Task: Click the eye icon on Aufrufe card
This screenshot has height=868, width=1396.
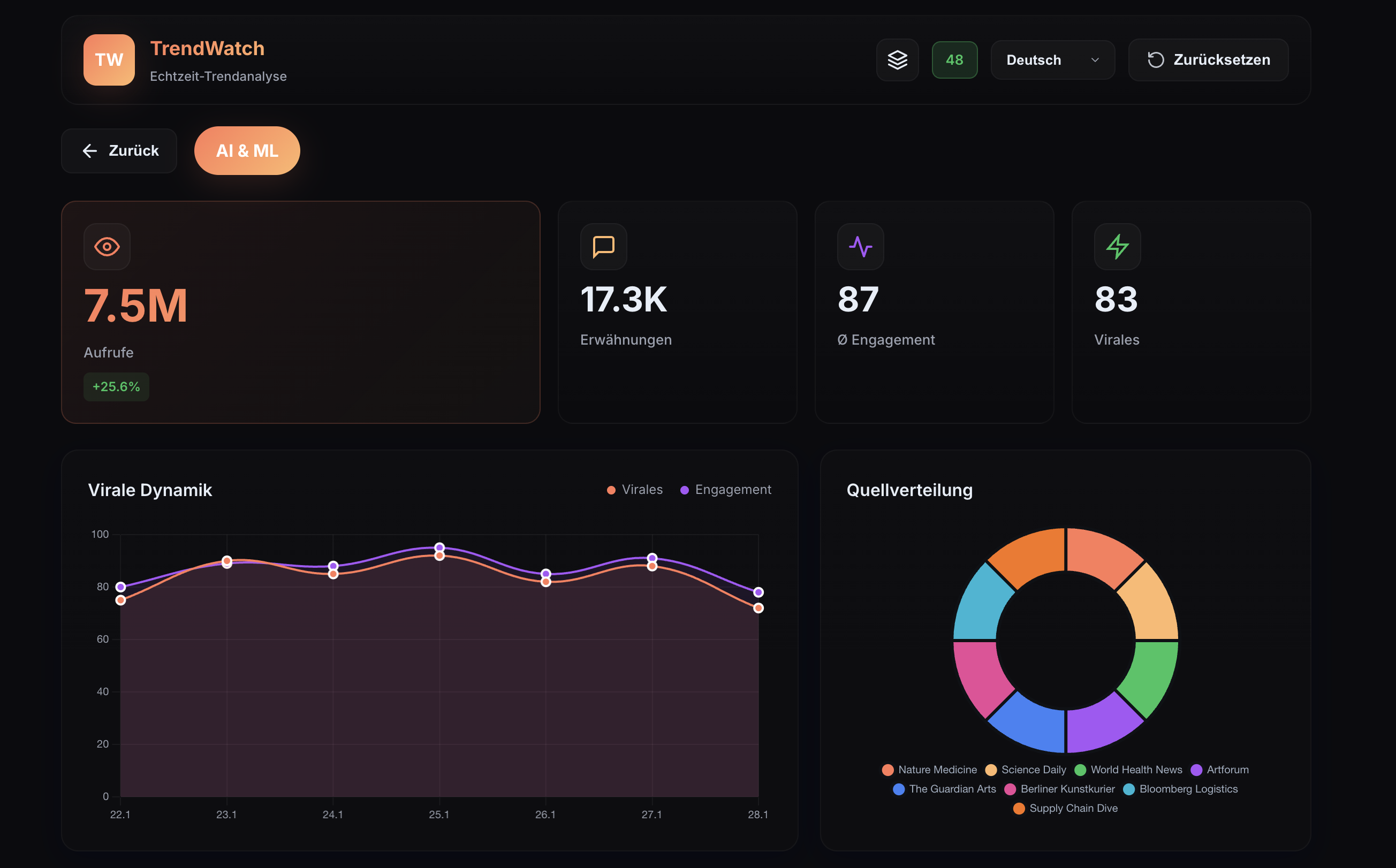Action: click(107, 247)
